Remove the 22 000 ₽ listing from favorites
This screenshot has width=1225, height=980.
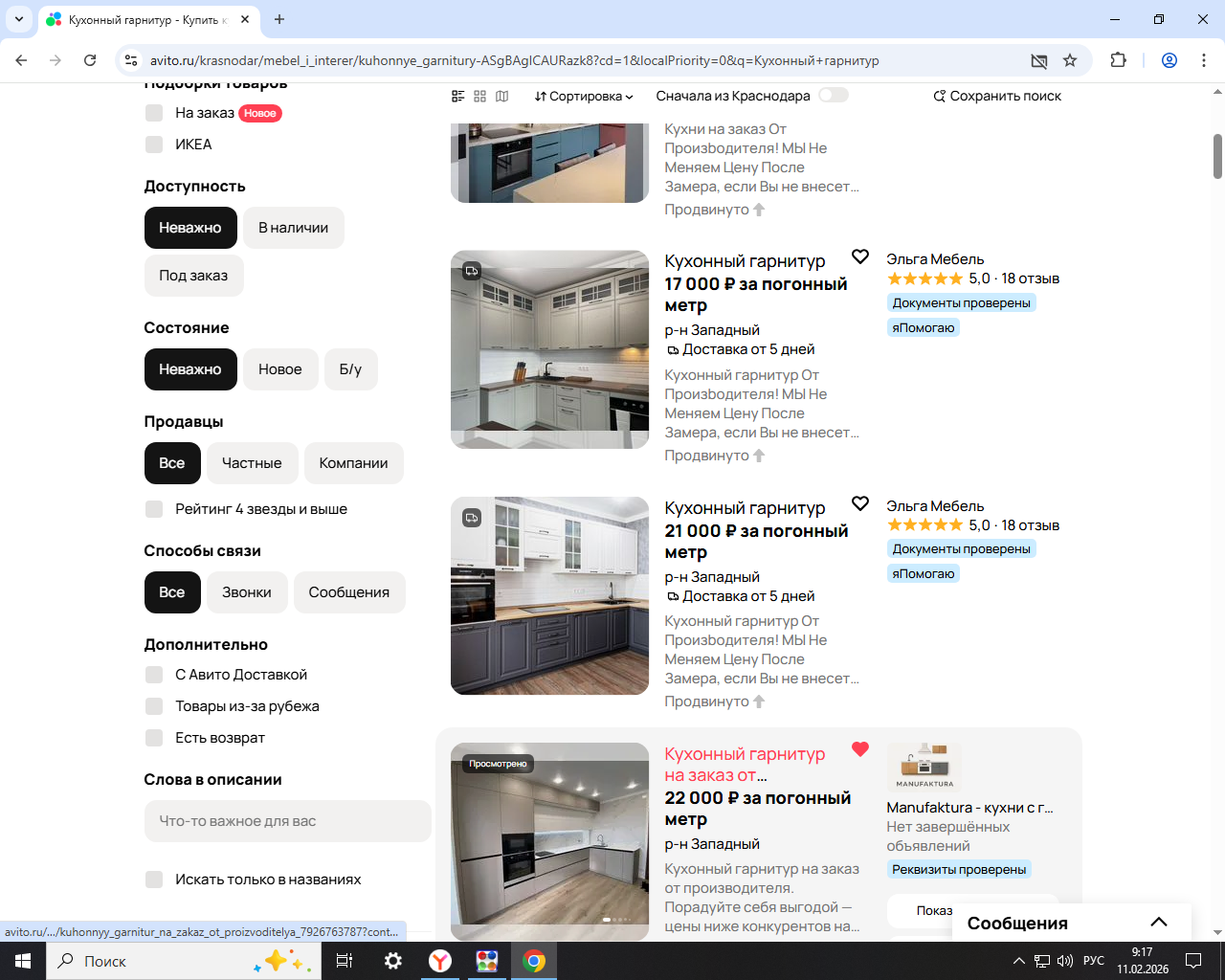pos(860,749)
